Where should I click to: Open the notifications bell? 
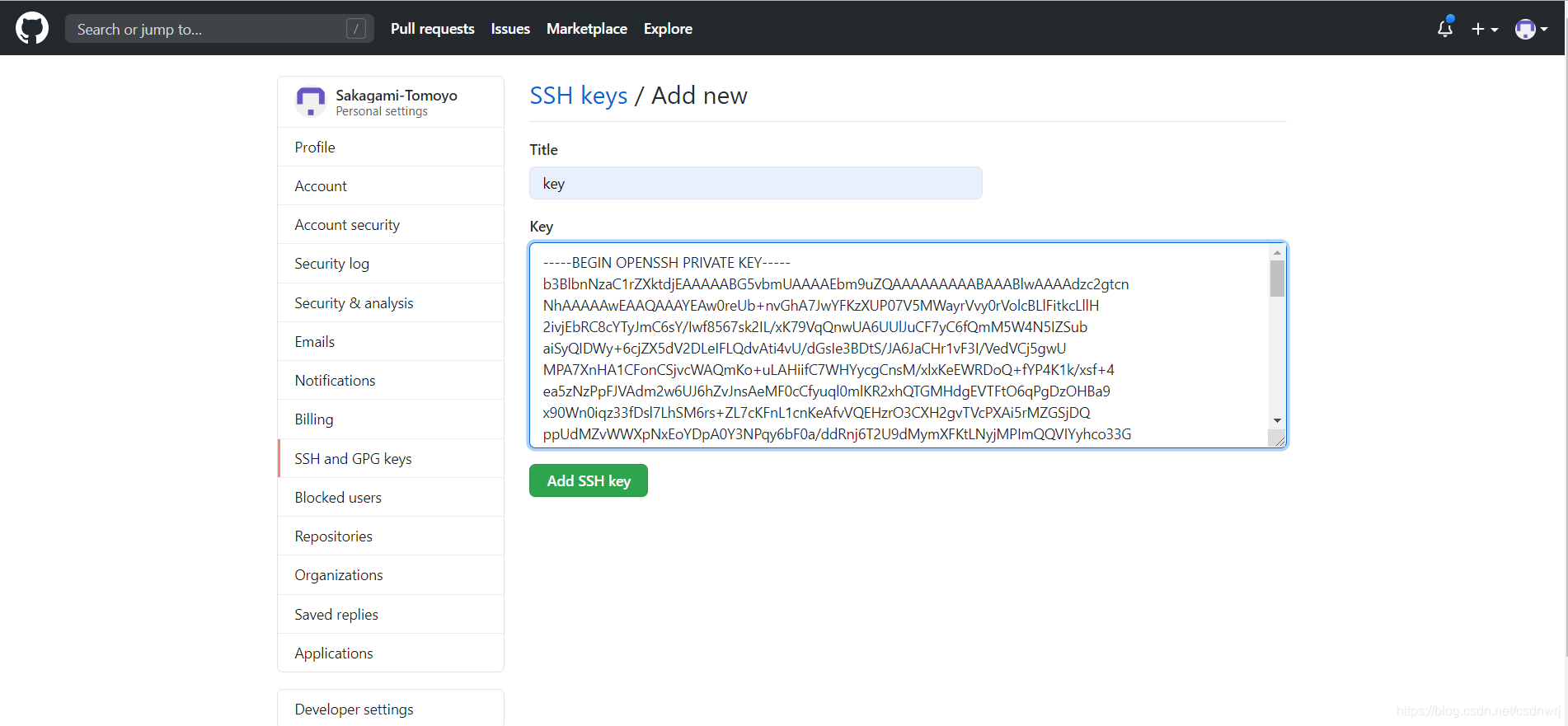pos(1445,28)
